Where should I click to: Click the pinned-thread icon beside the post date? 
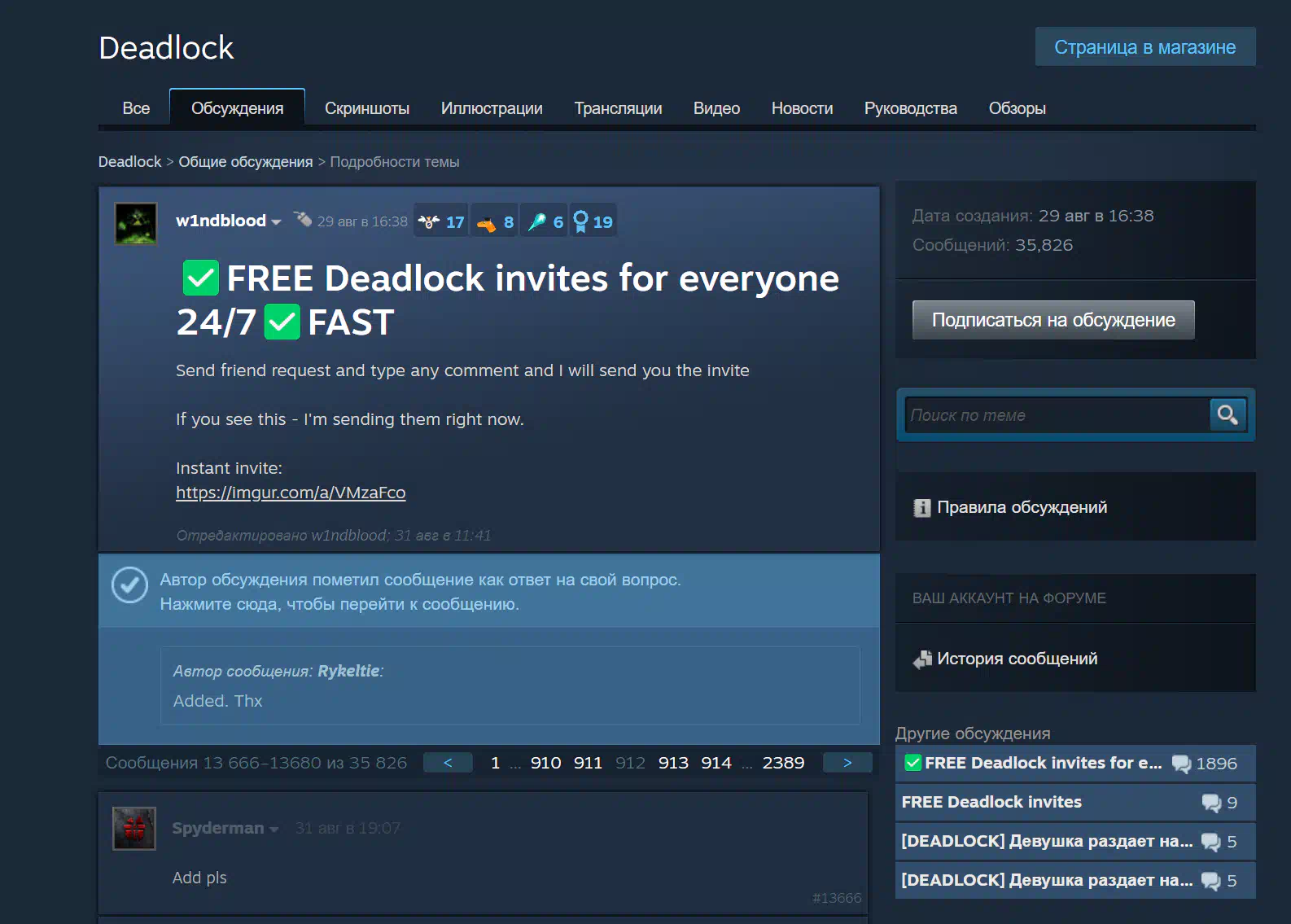point(303,219)
